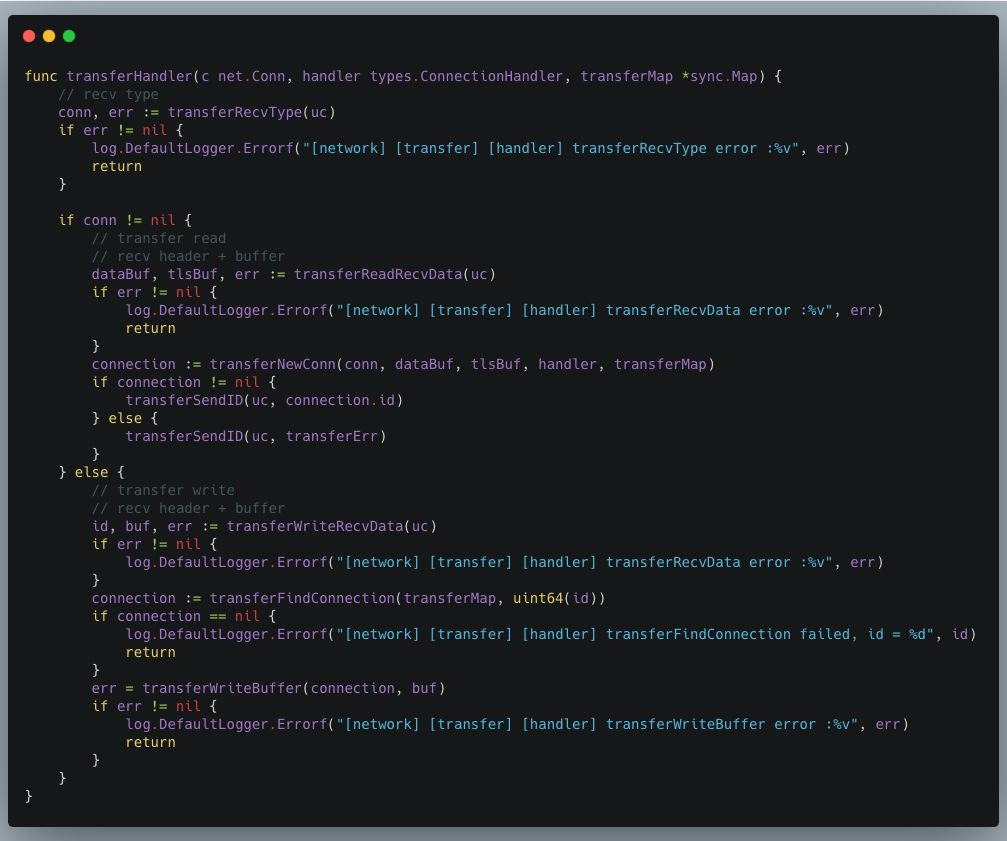The height and width of the screenshot is (841, 1007).
Task: Click the green maximize window dot
Action: 69,36
